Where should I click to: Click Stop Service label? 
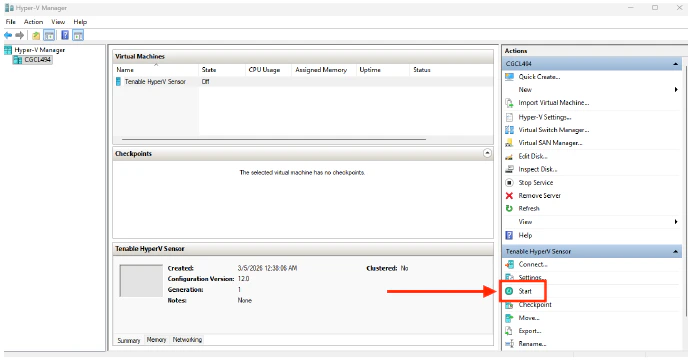click(536, 182)
